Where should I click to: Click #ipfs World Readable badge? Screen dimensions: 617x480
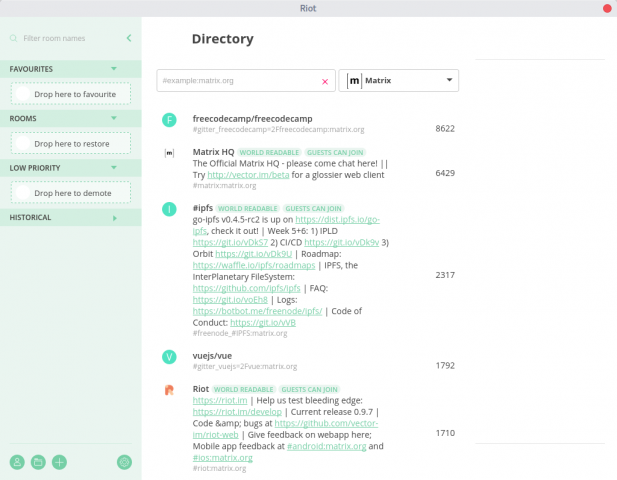pos(248,209)
